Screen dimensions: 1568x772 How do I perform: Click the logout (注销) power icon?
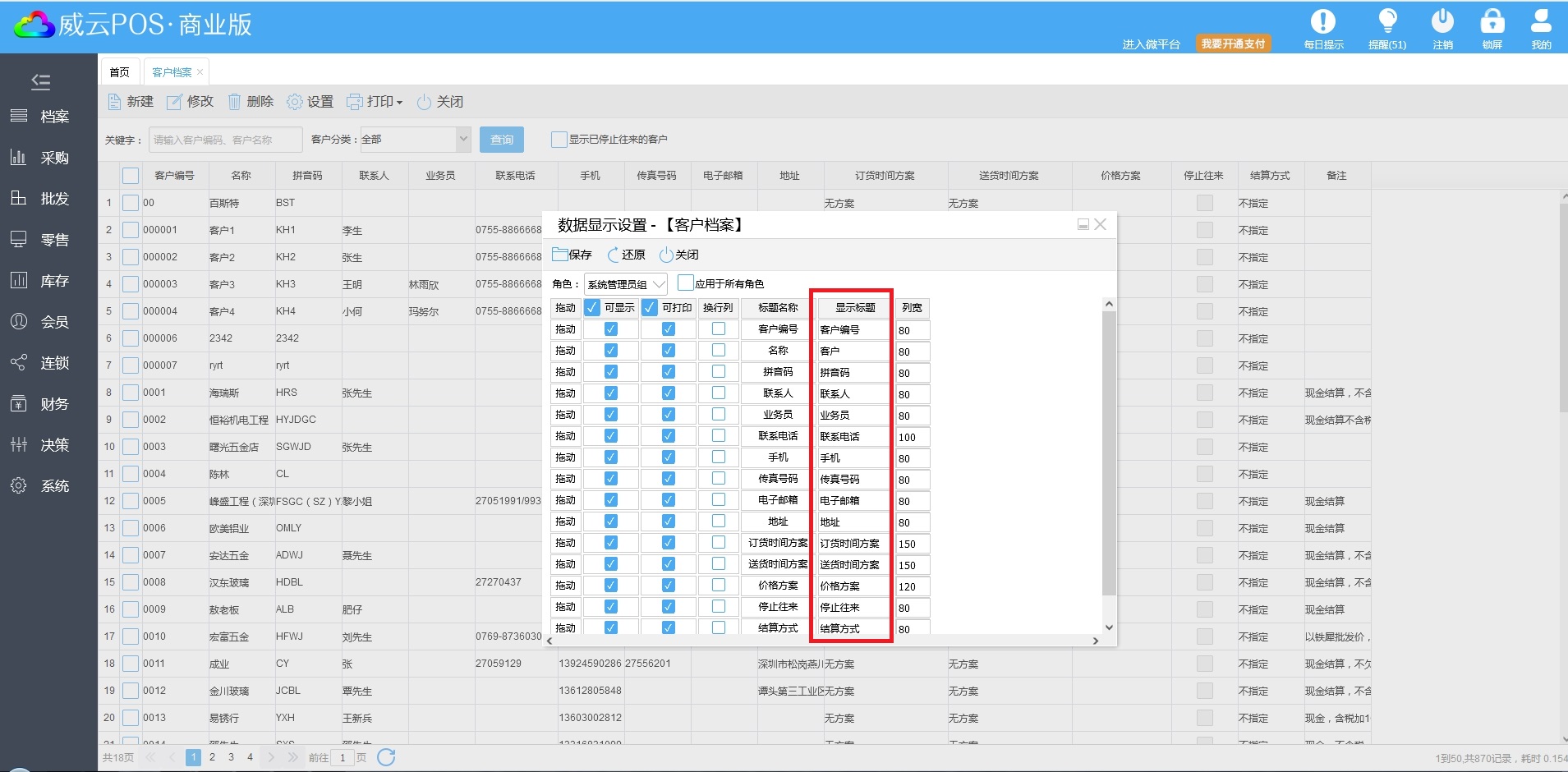coord(1442,22)
